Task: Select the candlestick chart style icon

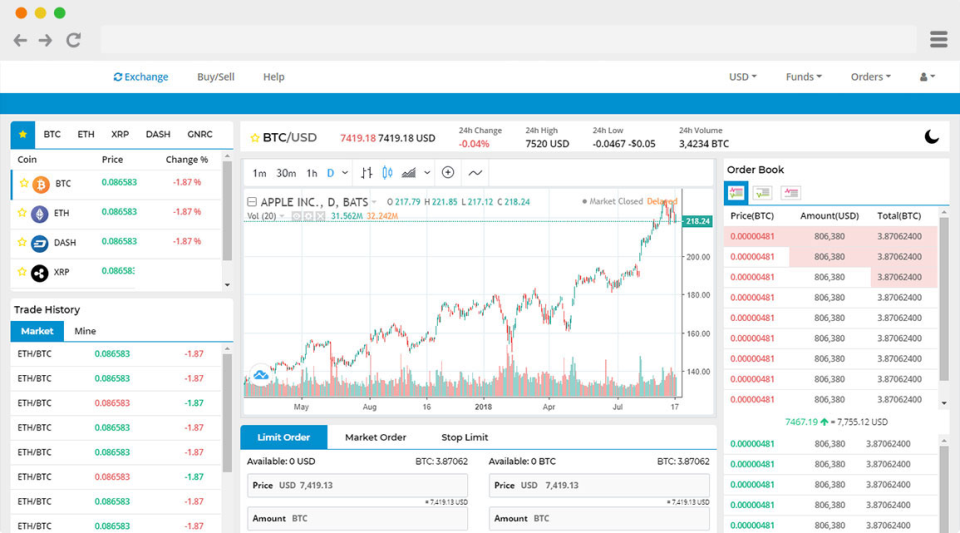Action: tap(388, 173)
